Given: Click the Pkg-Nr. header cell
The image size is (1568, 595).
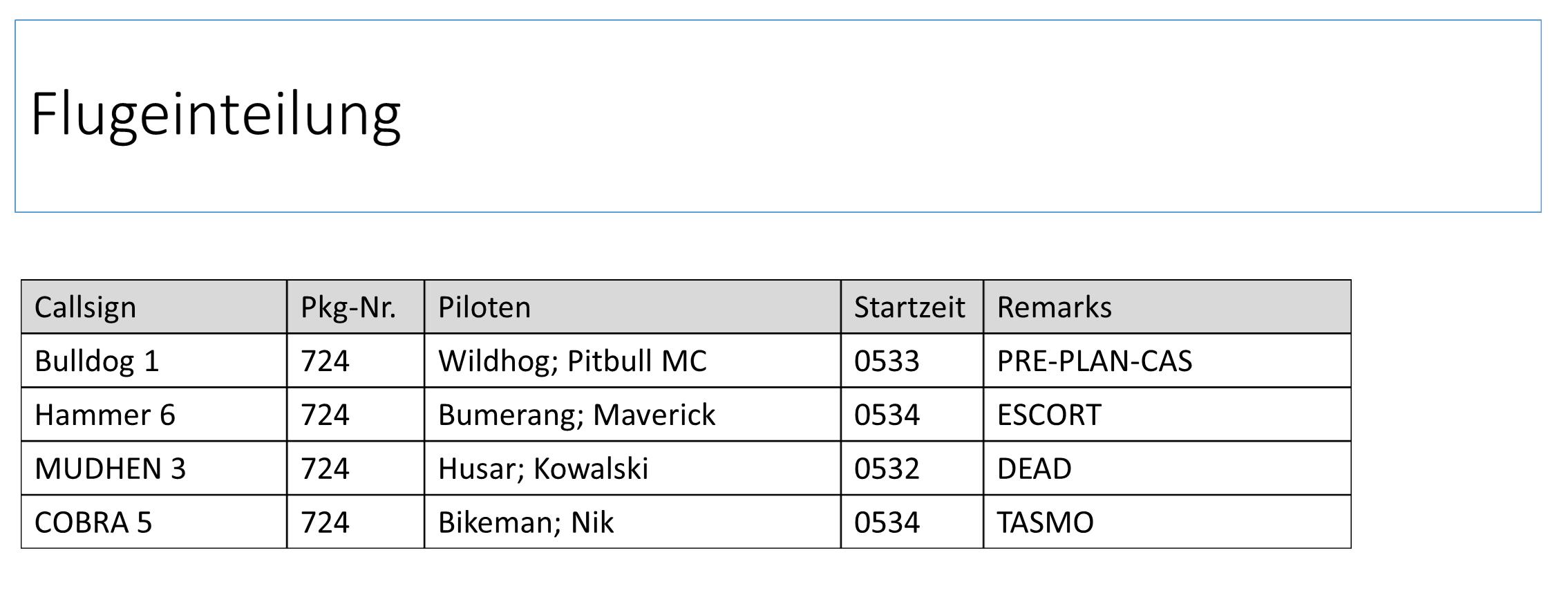Looking at the screenshot, I should (356, 307).
